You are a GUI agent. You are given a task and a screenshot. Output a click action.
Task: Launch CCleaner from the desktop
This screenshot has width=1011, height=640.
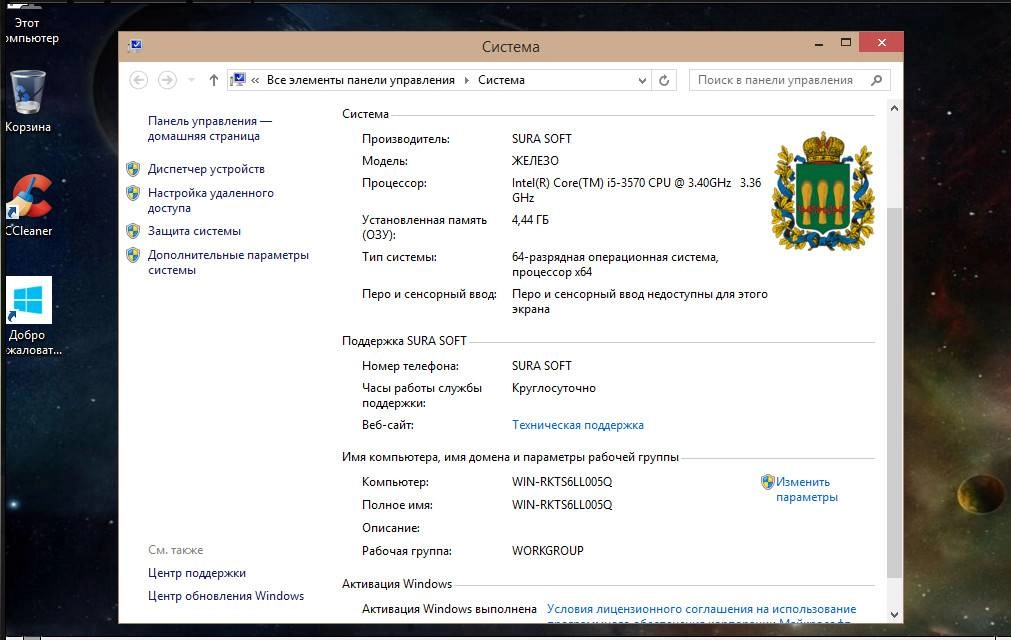28,206
